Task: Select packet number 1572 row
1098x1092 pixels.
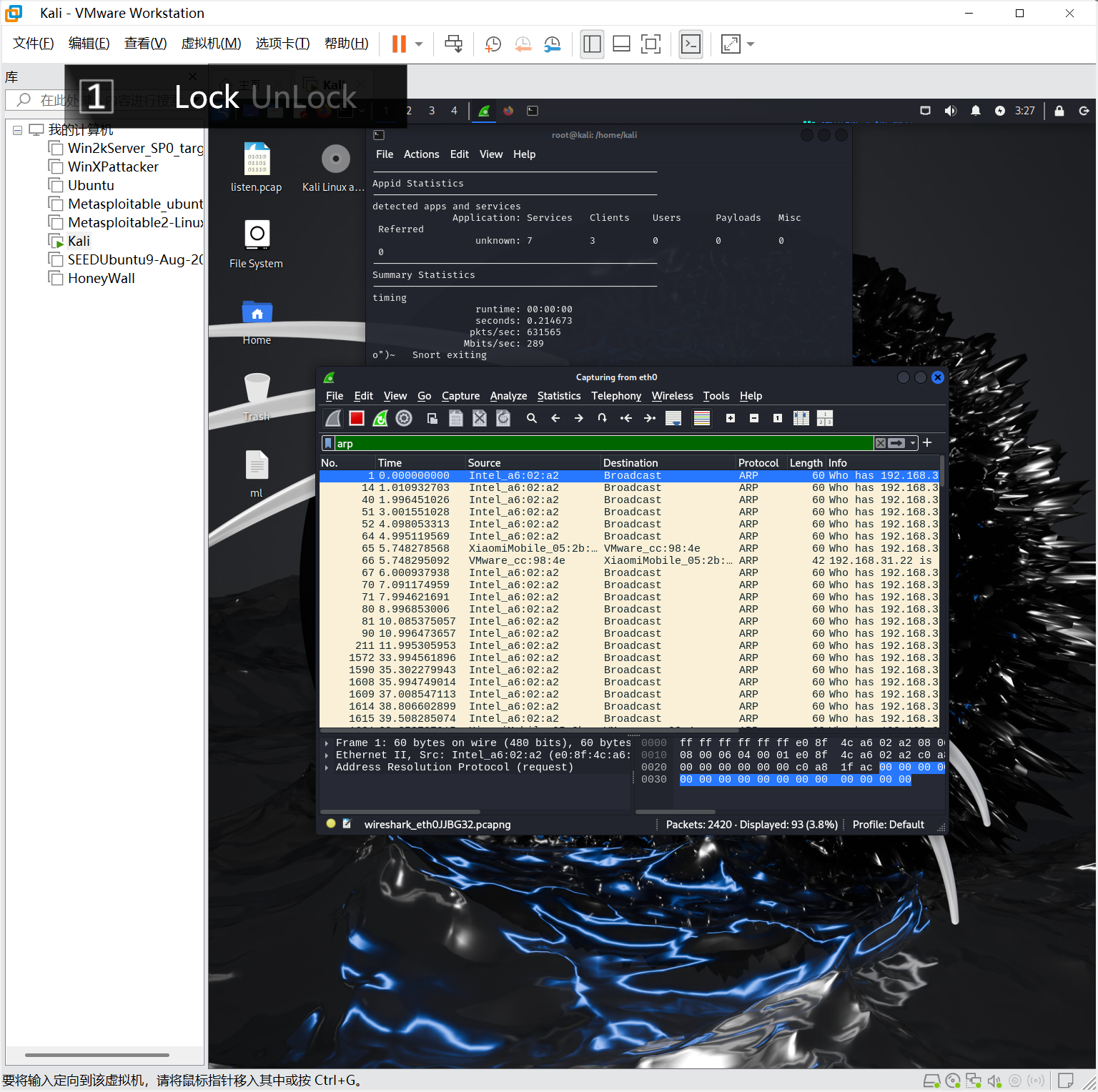Action: point(629,658)
